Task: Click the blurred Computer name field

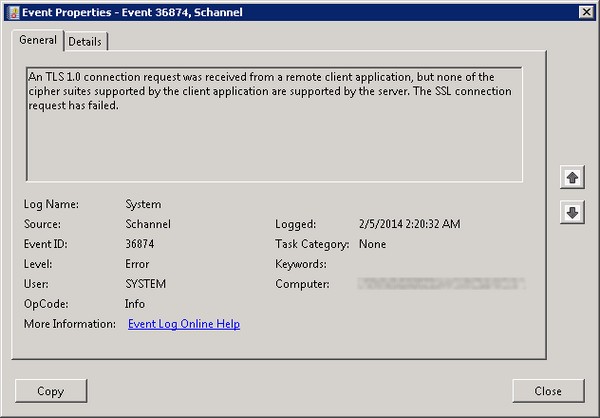Action: tap(441, 284)
